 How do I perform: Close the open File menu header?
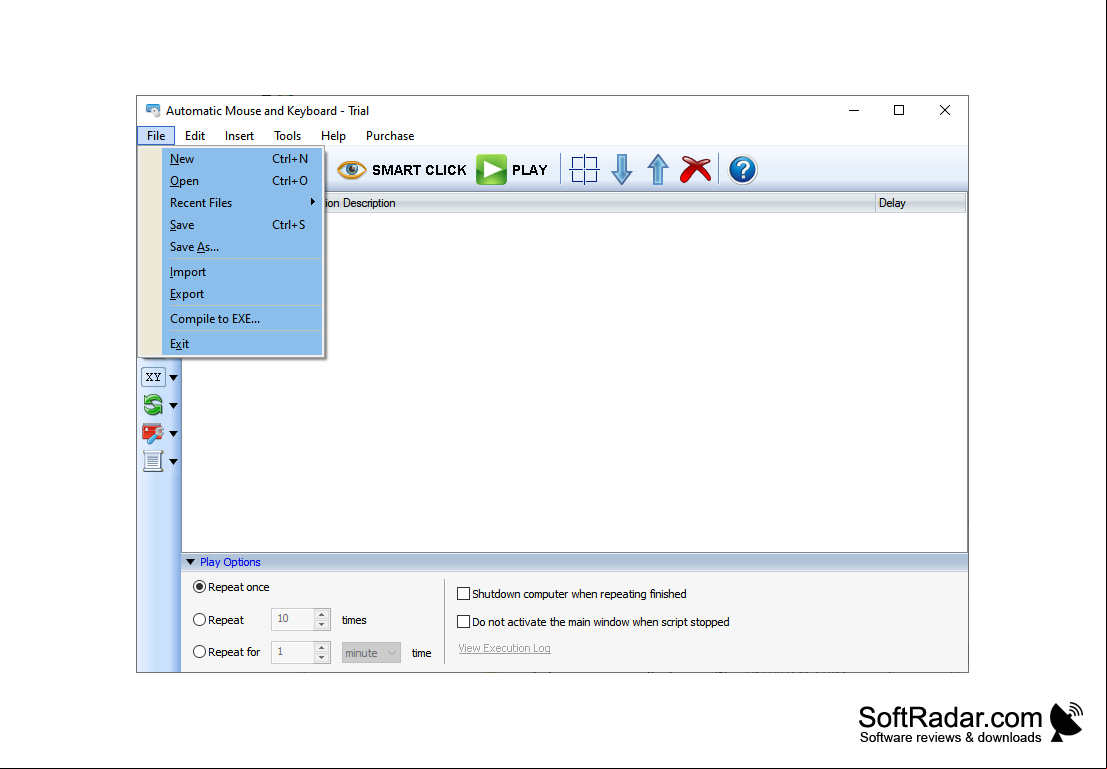click(x=156, y=136)
